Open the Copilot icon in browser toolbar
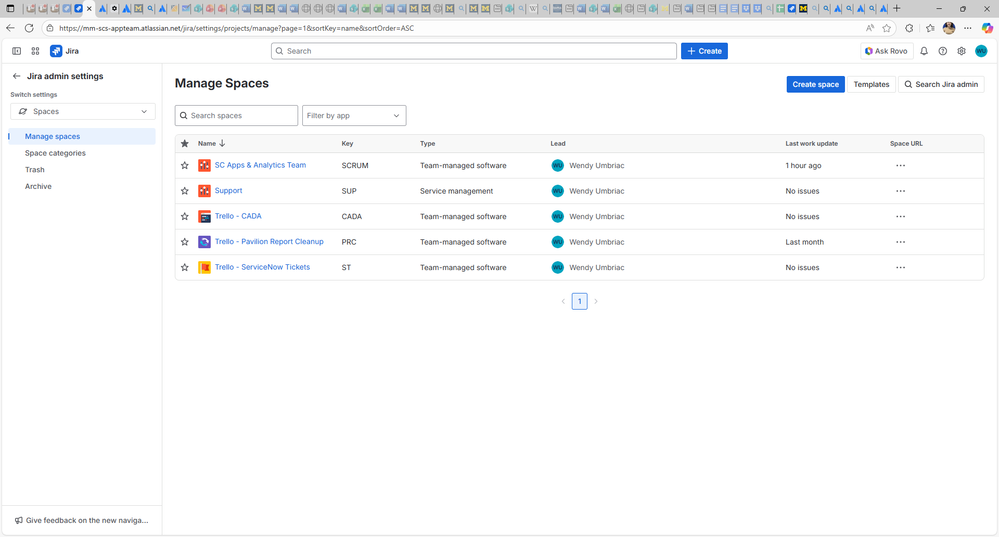Image resolution: width=999 pixels, height=537 pixels. pos(987,28)
